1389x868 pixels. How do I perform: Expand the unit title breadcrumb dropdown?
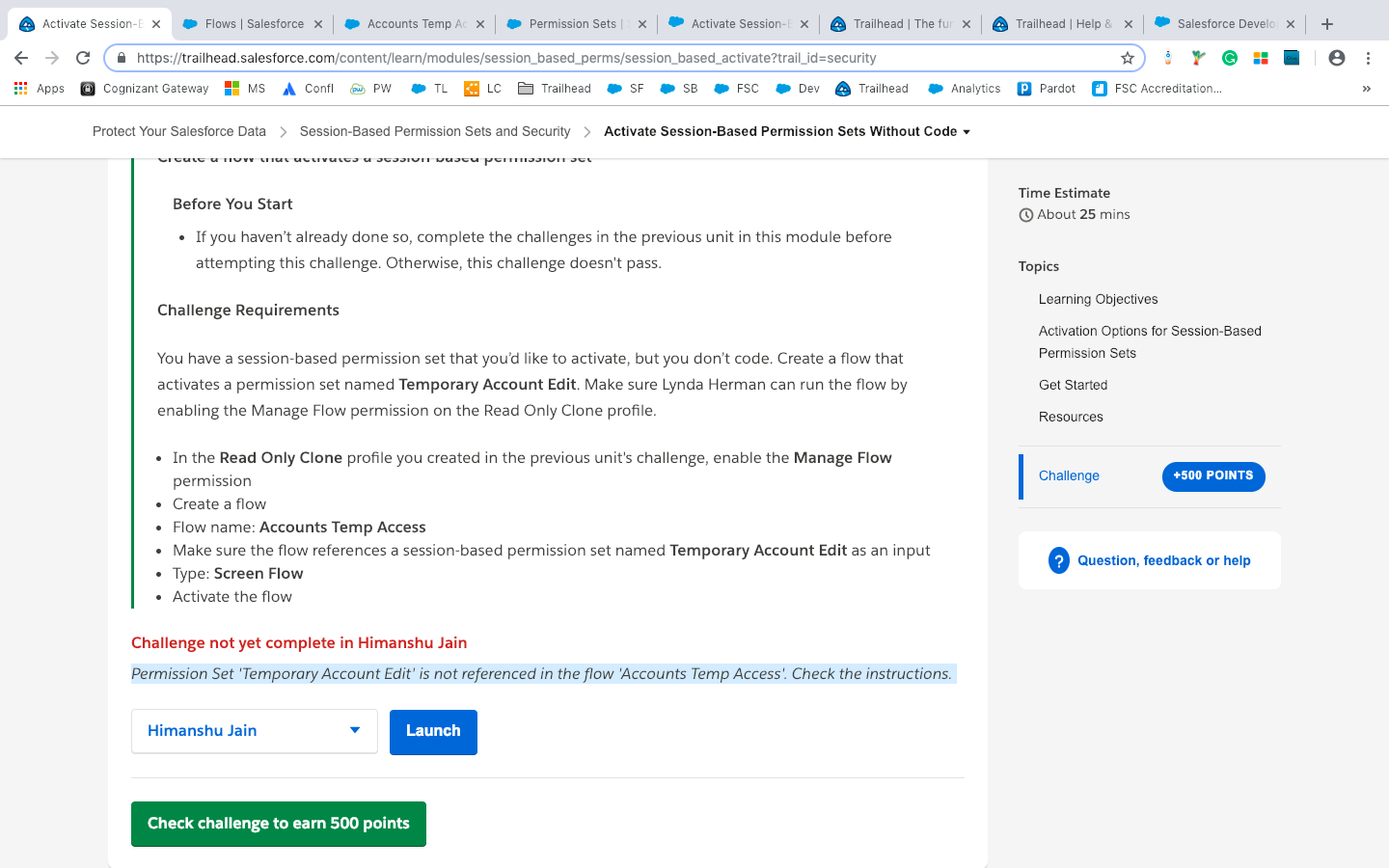pos(967,132)
